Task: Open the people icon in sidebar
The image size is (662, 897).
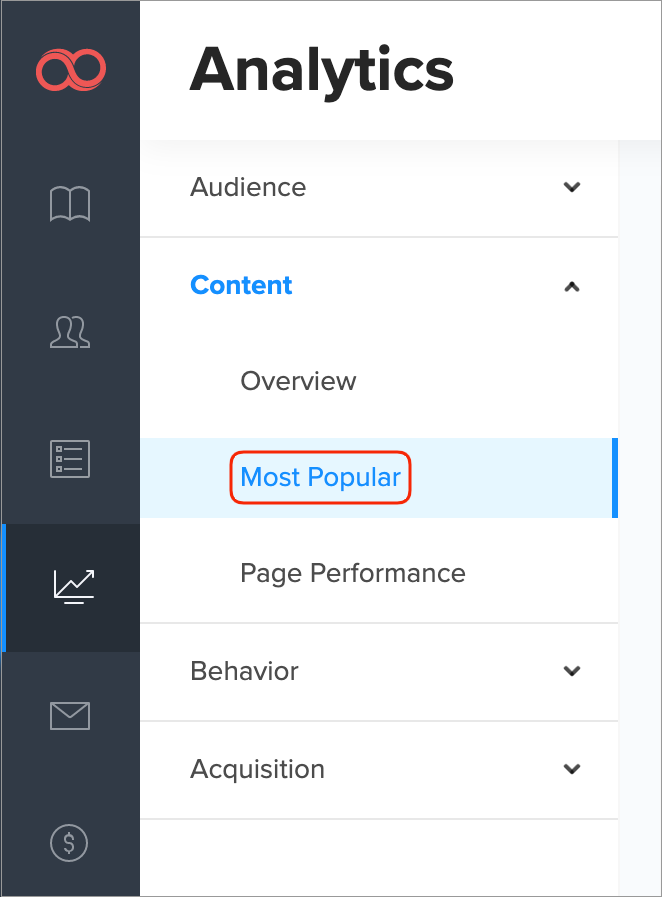Action: coord(70,332)
